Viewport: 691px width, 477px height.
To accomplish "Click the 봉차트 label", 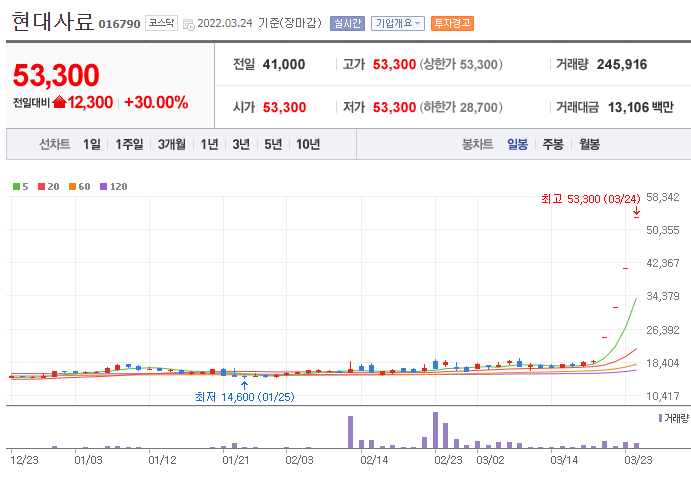I will (477, 144).
